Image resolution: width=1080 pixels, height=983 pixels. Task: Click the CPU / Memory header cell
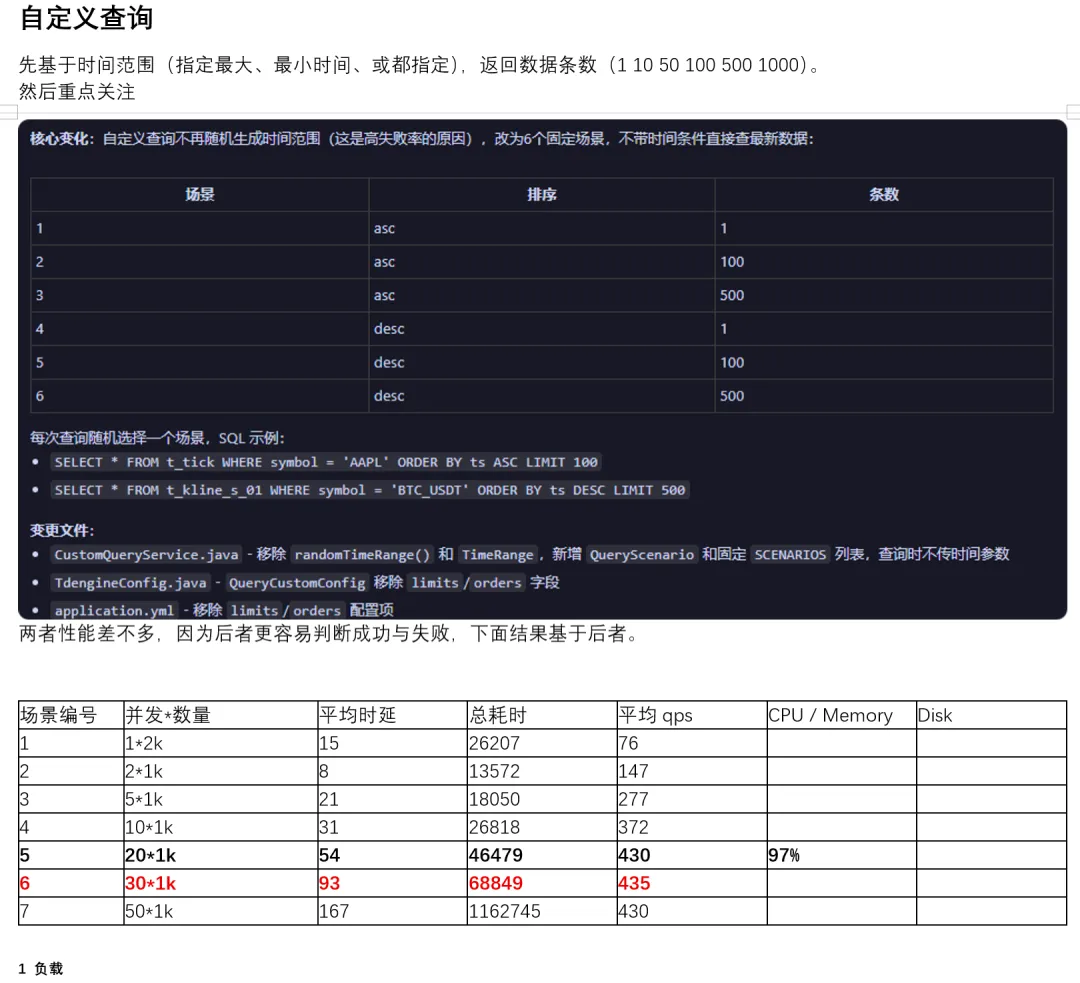pyautogui.click(x=842, y=715)
